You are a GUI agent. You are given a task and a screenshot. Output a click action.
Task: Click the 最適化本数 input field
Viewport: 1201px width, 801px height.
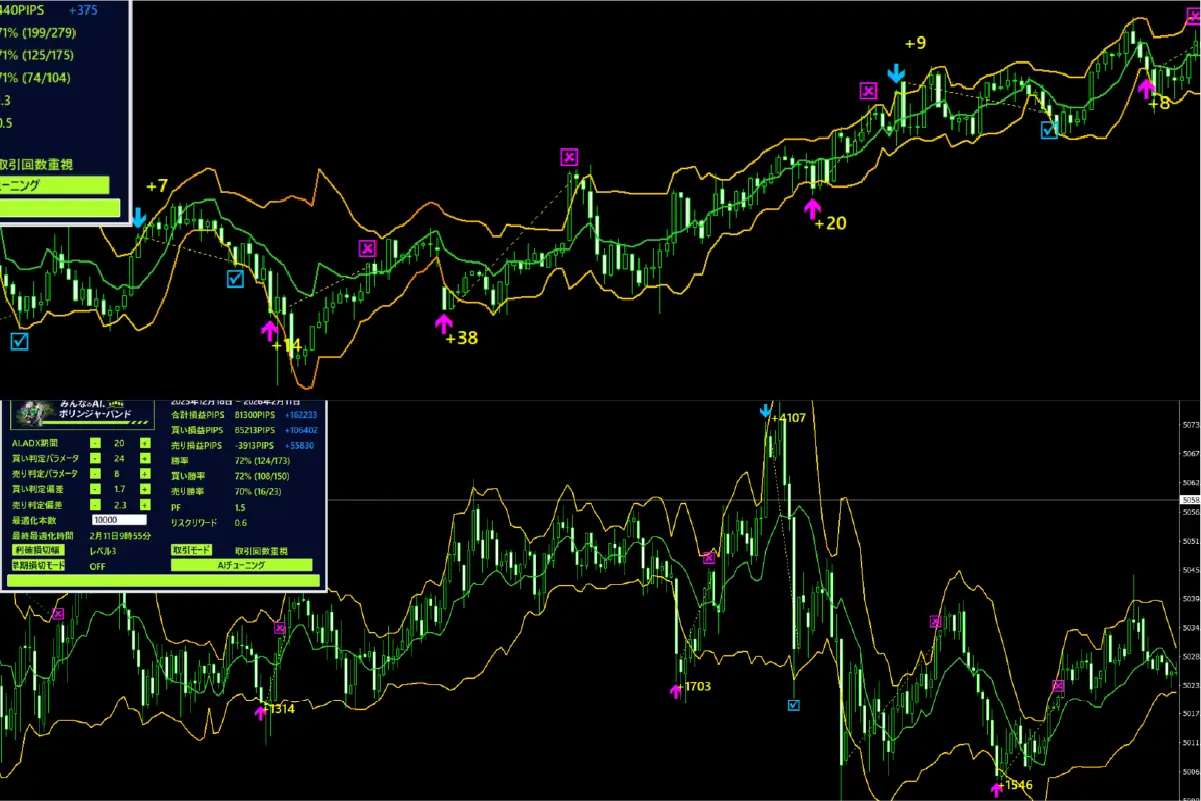(119, 520)
